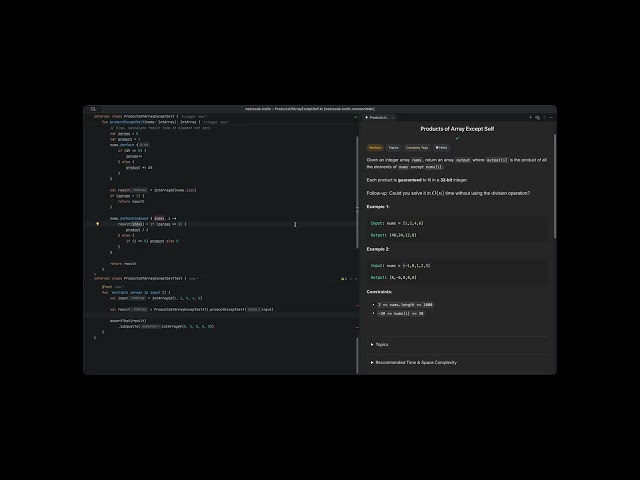
Task: Expand the Recommended Time & Space Complexity section
Action: point(413,362)
